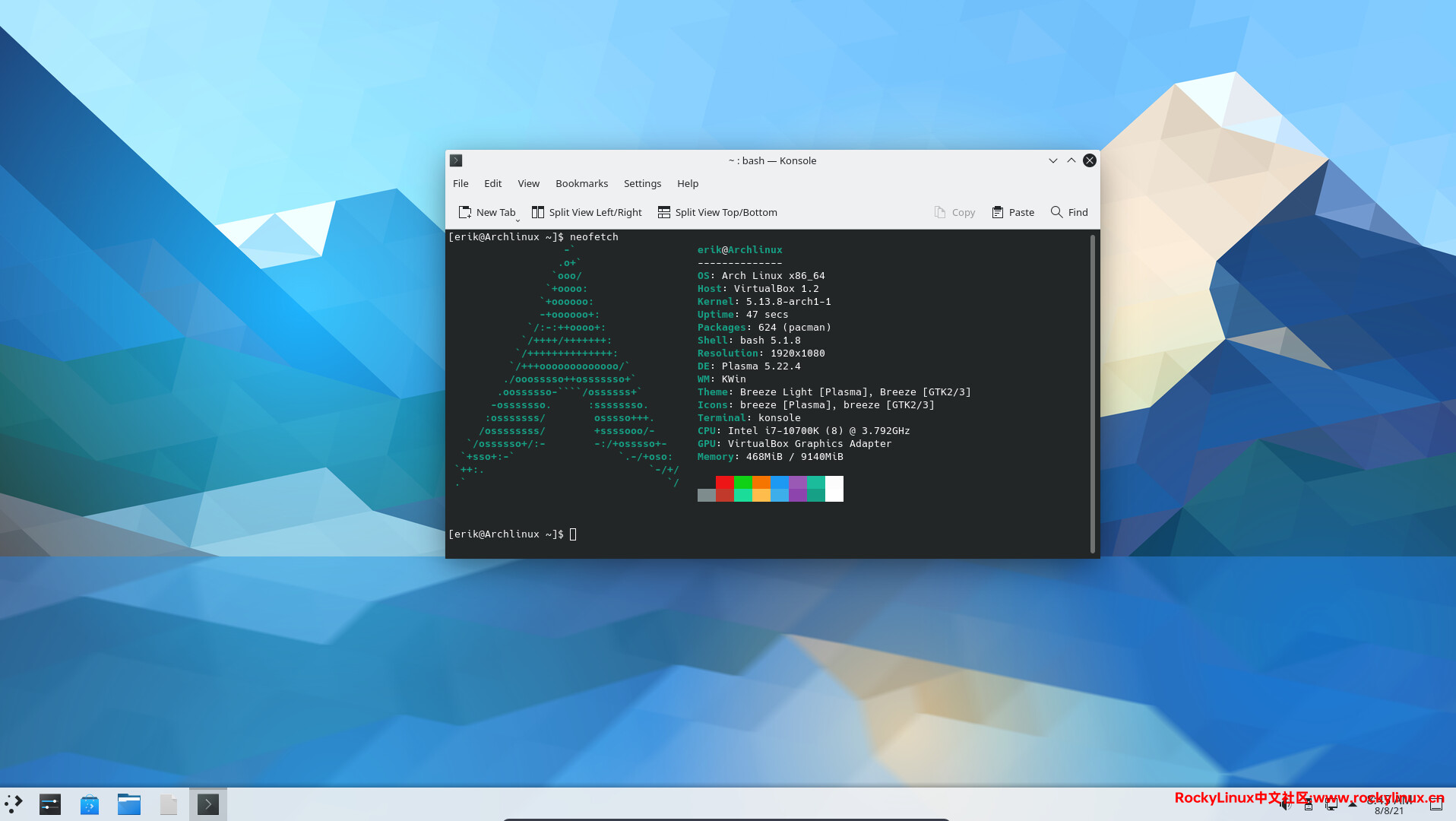The height and width of the screenshot is (821, 1456).
Task: Launch Dolphin file manager from the taskbar
Action: coord(128,804)
